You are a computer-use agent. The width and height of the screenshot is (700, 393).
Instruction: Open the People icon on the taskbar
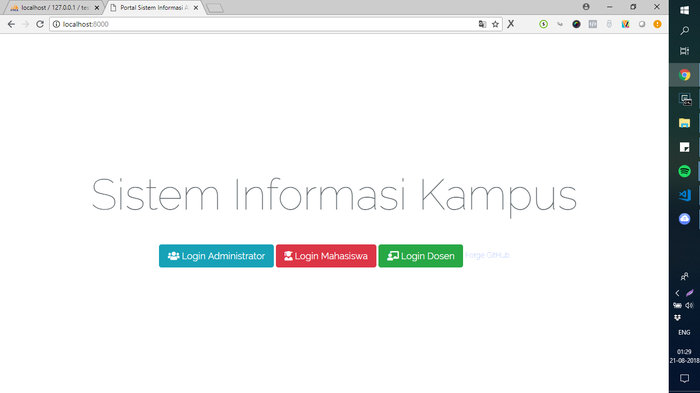coord(684,276)
